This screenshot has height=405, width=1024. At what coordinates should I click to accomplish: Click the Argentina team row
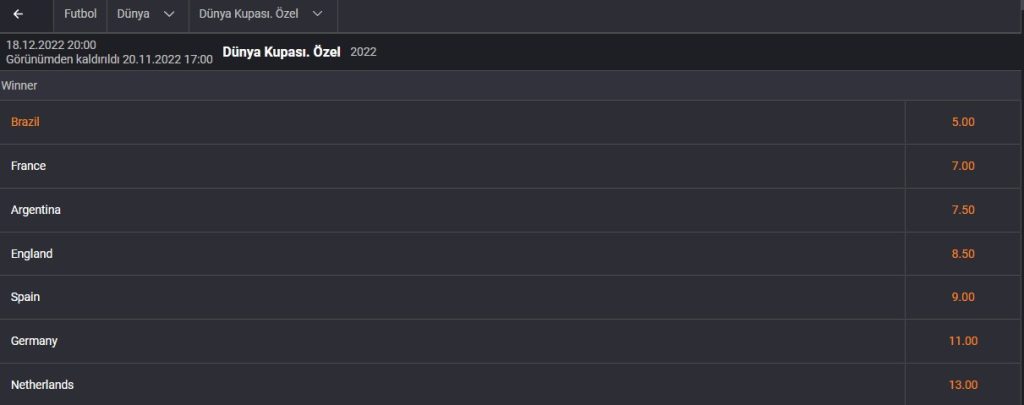[453, 210]
